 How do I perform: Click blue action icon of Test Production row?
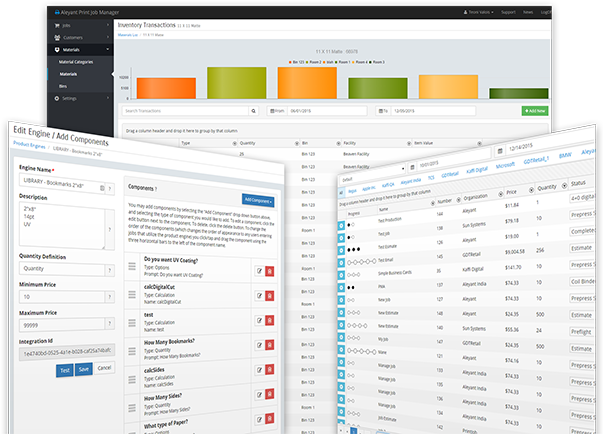[341, 226]
